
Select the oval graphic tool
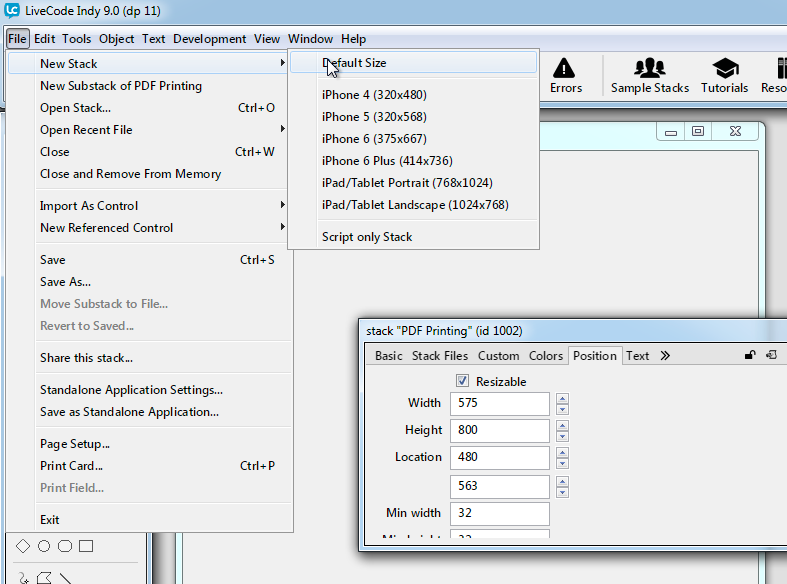click(44, 546)
